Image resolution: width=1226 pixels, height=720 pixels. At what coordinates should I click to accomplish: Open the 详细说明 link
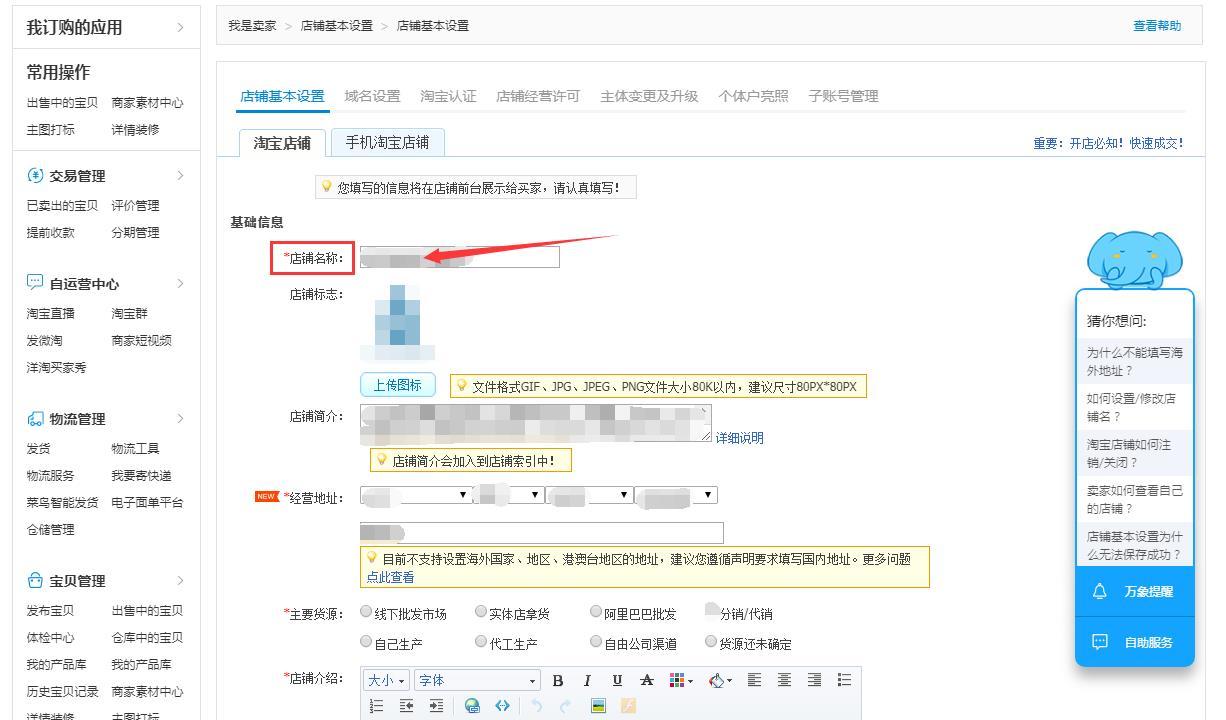(739, 438)
